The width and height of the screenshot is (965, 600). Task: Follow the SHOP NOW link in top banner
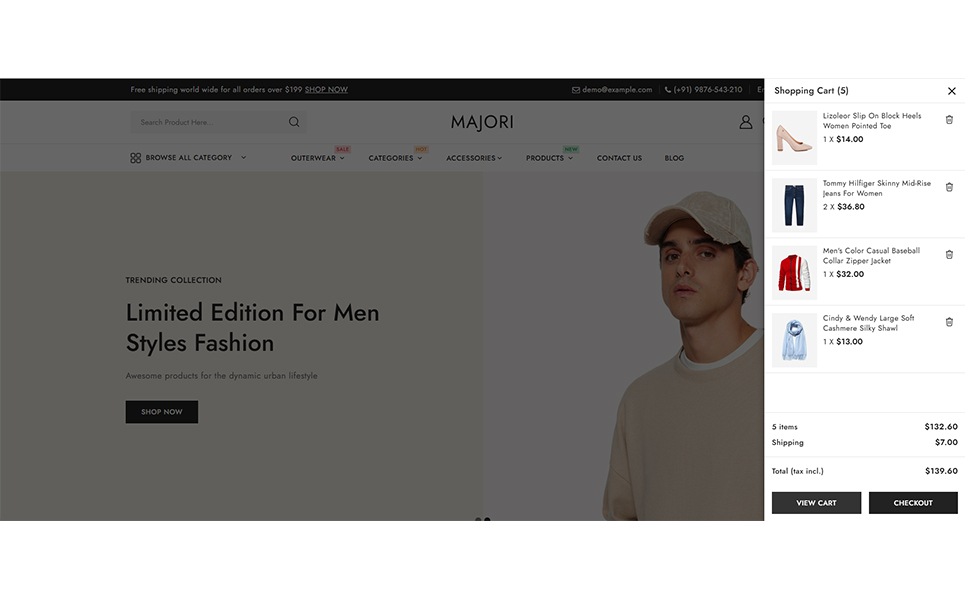pyautogui.click(x=326, y=90)
